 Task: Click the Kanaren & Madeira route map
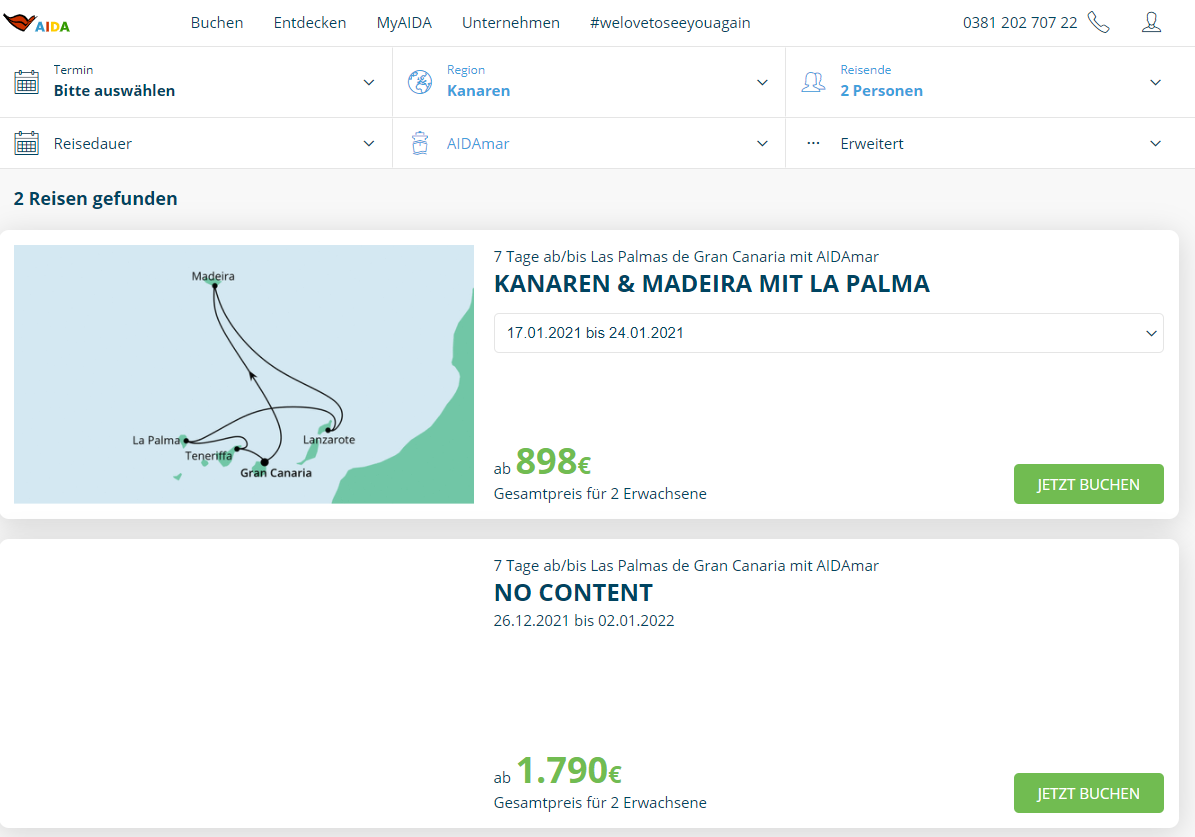pyautogui.click(x=243, y=374)
